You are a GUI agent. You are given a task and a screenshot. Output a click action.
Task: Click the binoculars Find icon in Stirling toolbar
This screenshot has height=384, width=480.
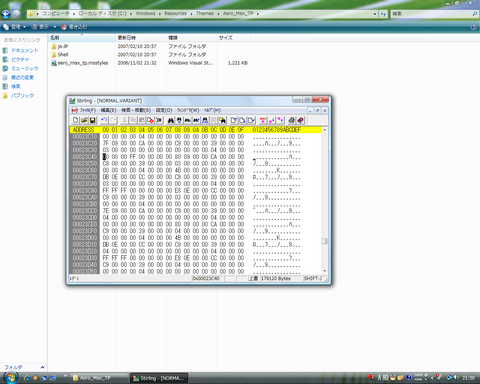click(x=171, y=120)
